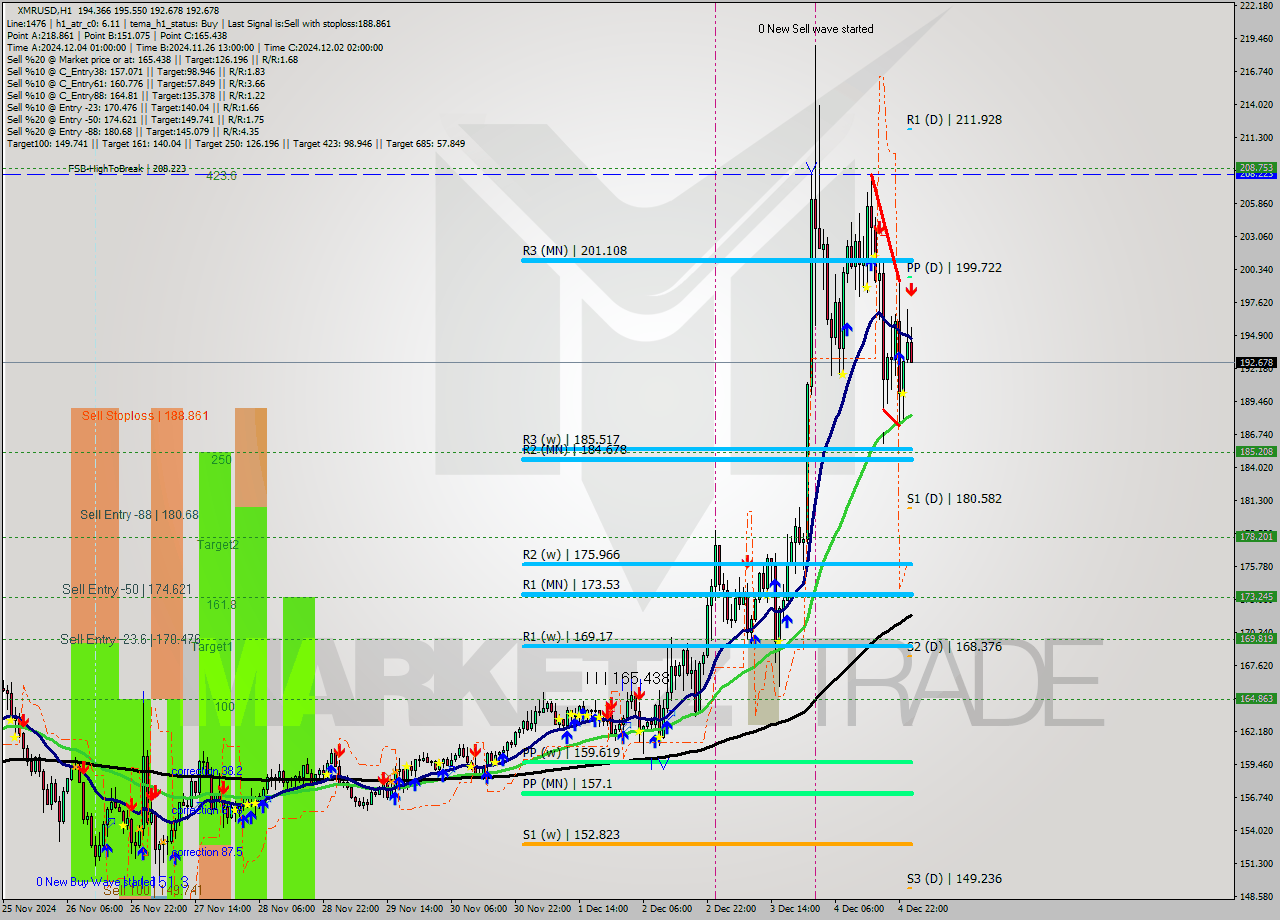1280x920 pixels.
Task: Select the 'R1 (D) | 211.928' pivot label
Action: pyautogui.click(x=954, y=120)
